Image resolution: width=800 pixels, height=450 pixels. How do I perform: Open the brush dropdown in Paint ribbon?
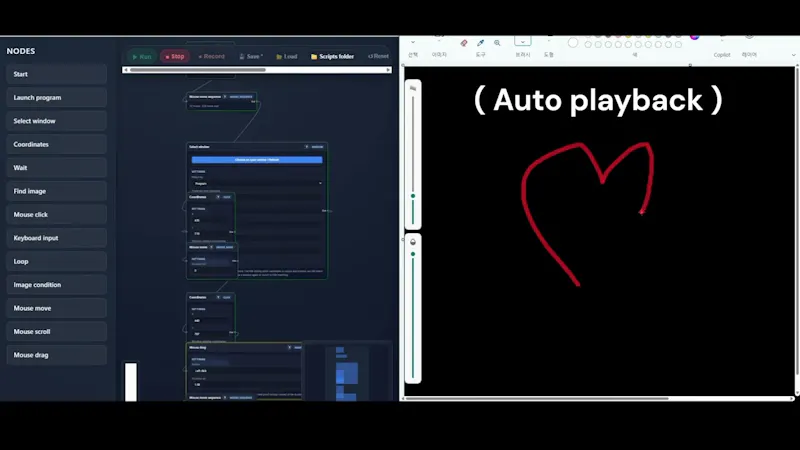(x=522, y=41)
